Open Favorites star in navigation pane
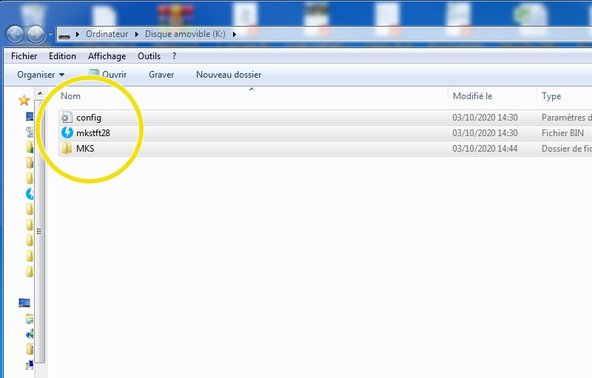The height and width of the screenshot is (378, 592). point(24,100)
